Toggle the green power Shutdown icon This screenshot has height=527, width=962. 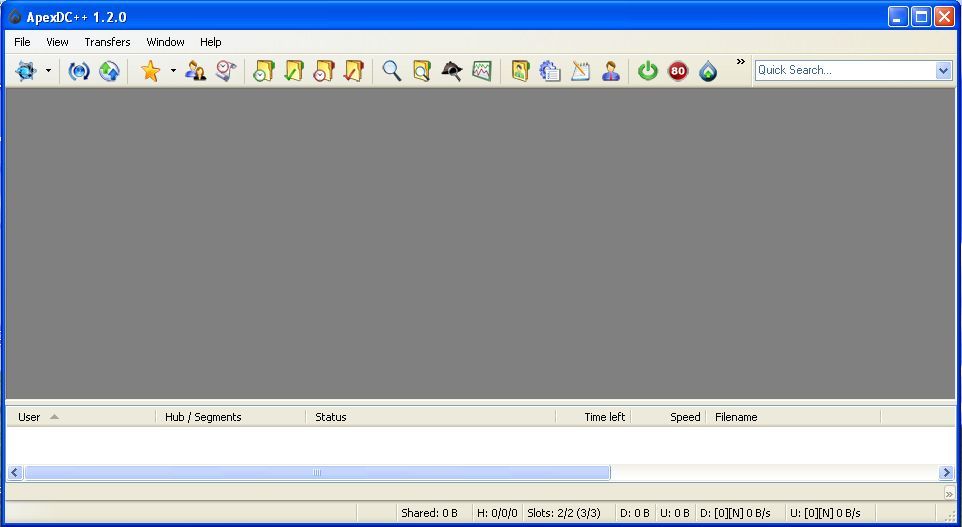[648, 71]
